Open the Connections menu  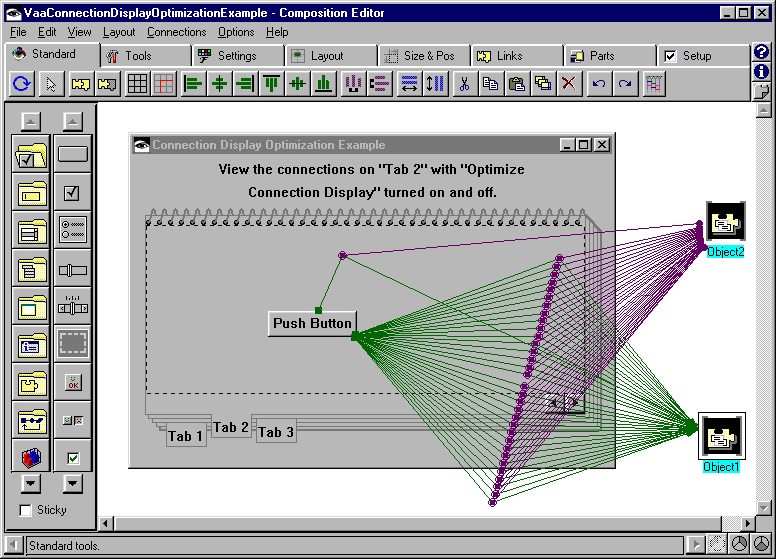point(176,32)
